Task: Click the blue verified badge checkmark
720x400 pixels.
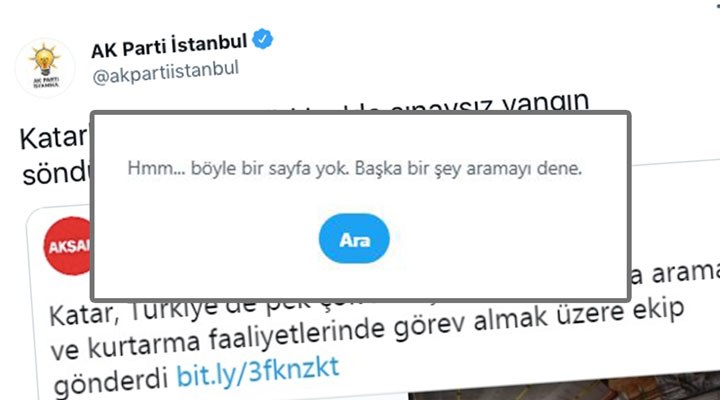Action: [263, 39]
